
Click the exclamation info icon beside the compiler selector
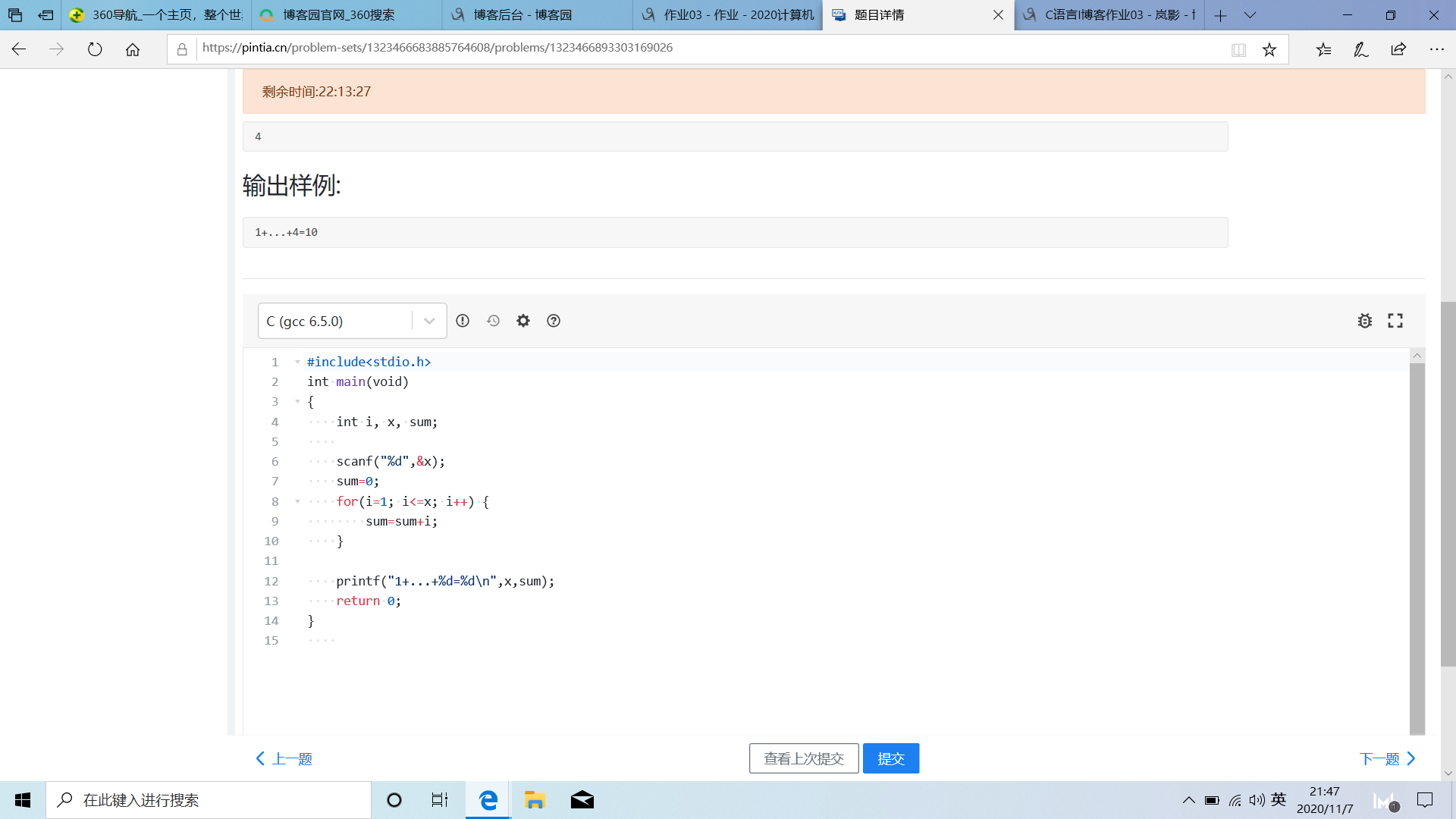[x=463, y=321]
